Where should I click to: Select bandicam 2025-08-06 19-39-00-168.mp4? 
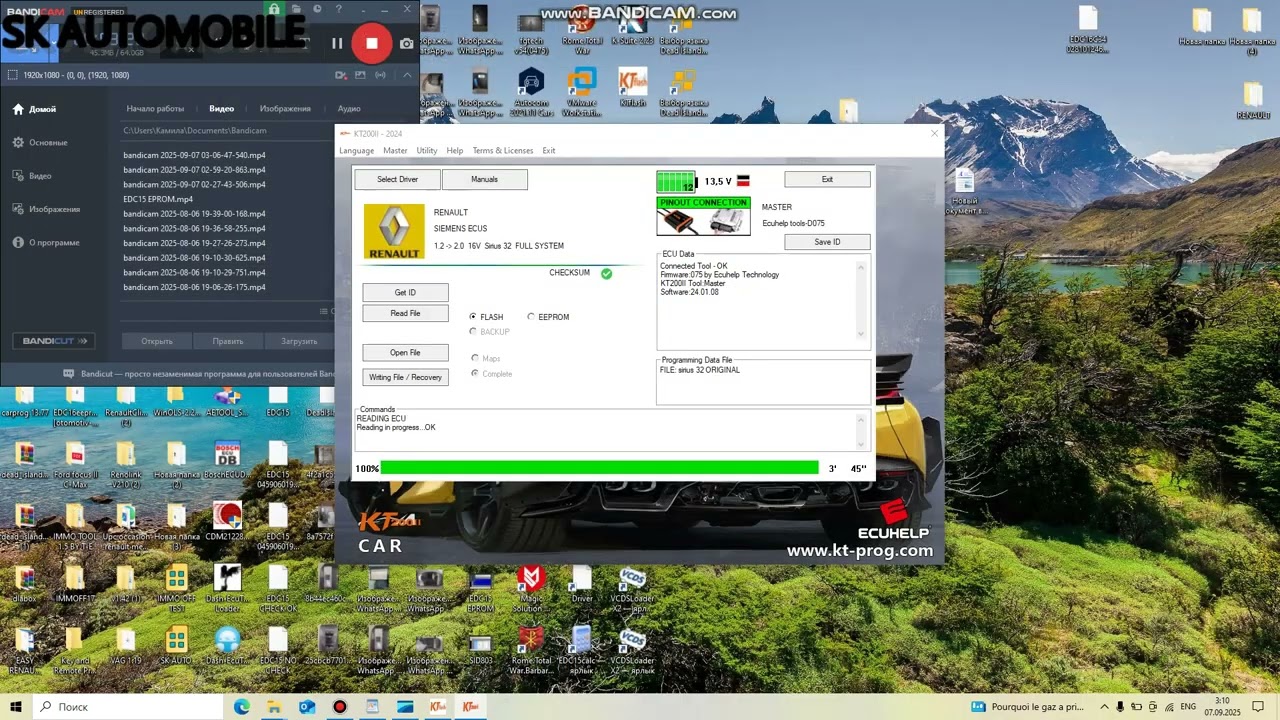pos(194,214)
